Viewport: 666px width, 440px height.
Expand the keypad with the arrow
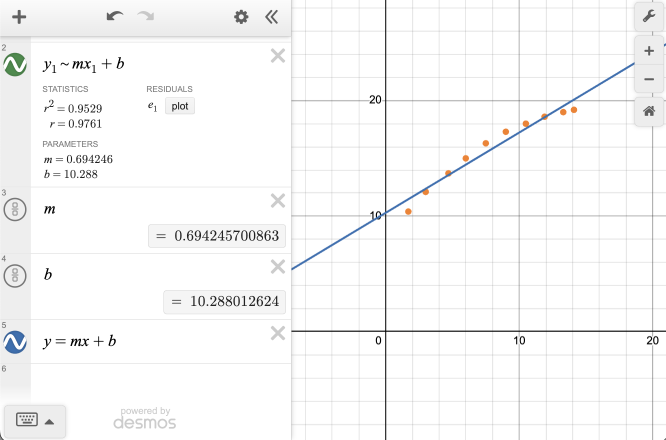pyautogui.click(x=49, y=421)
